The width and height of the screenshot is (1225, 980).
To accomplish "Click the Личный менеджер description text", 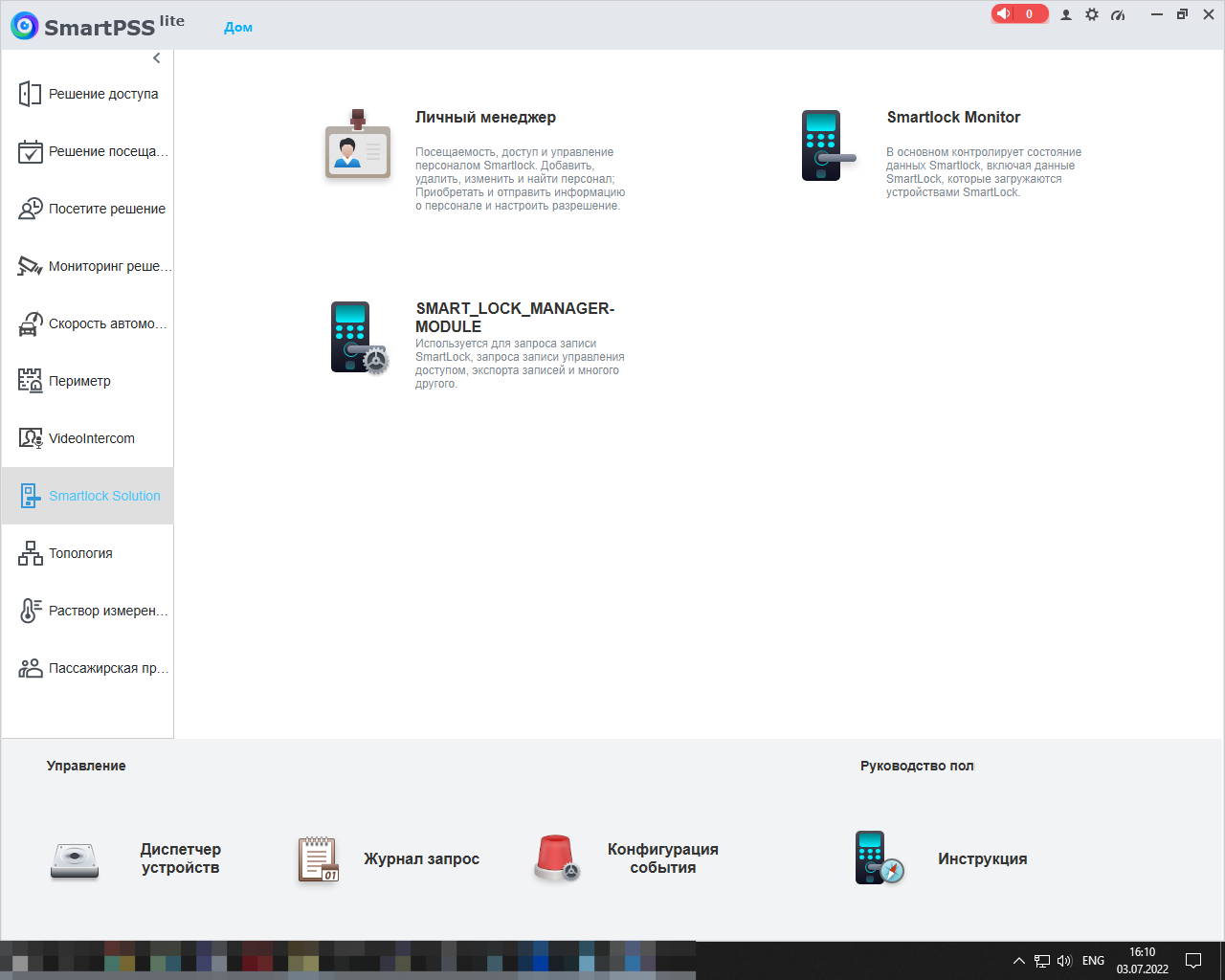I will pyautogui.click(x=520, y=179).
